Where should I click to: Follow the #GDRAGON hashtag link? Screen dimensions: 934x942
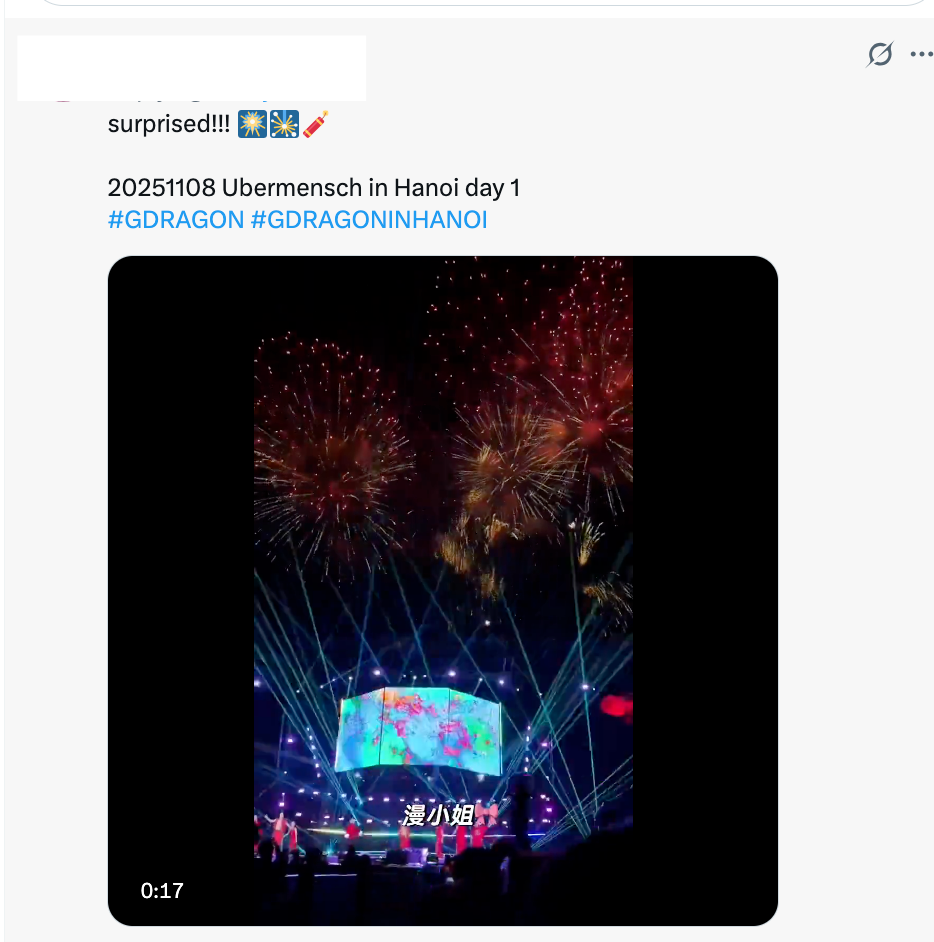(176, 220)
